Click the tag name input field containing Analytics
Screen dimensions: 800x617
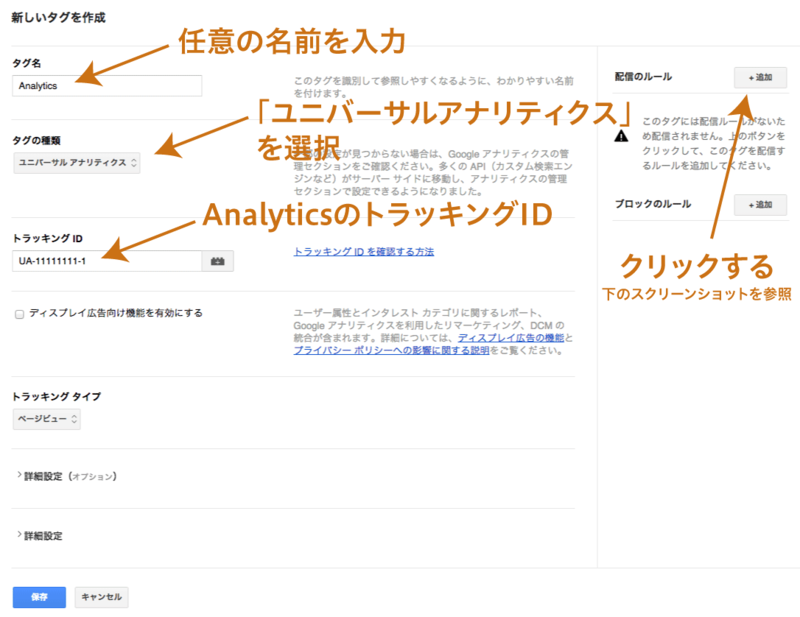point(107,86)
